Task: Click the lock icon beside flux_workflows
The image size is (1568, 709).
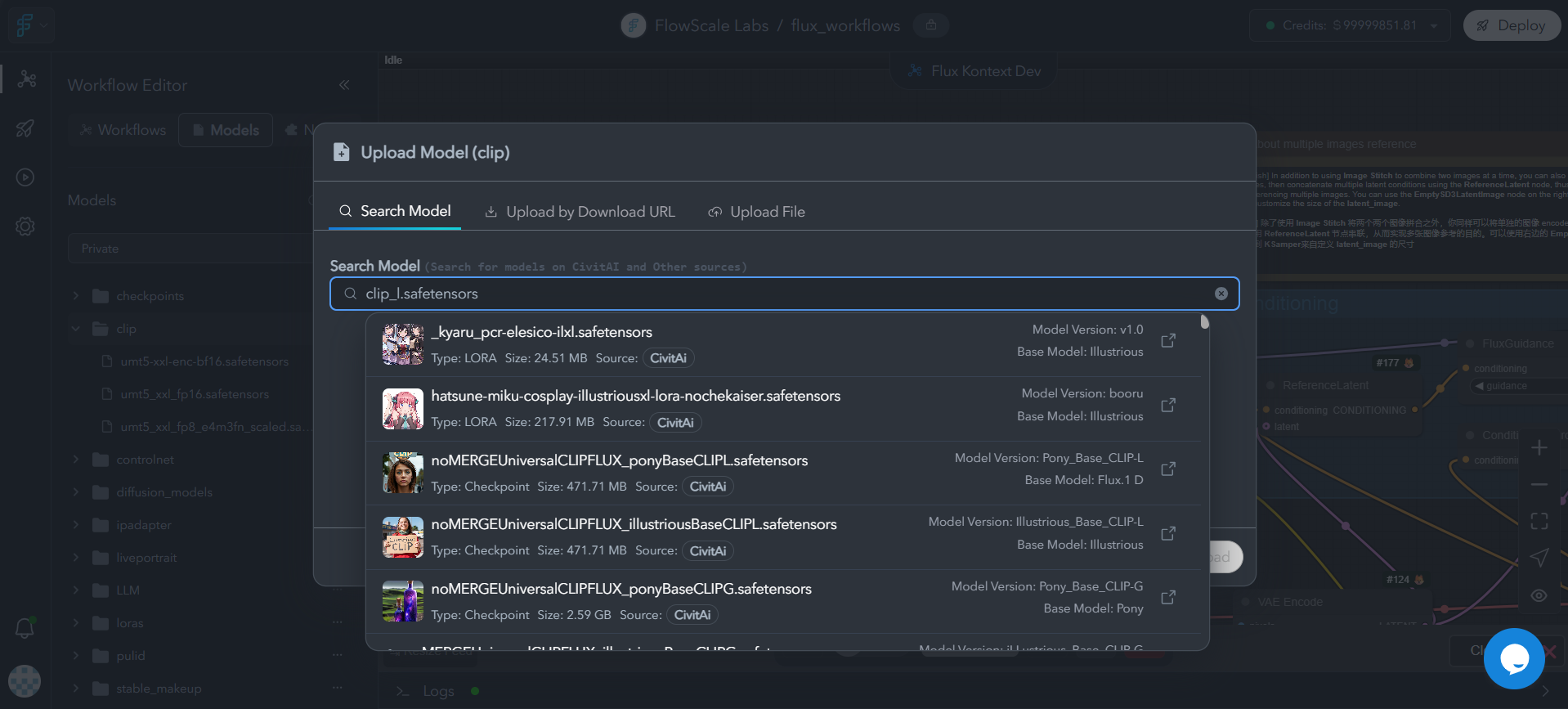Action: [x=931, y=25]
